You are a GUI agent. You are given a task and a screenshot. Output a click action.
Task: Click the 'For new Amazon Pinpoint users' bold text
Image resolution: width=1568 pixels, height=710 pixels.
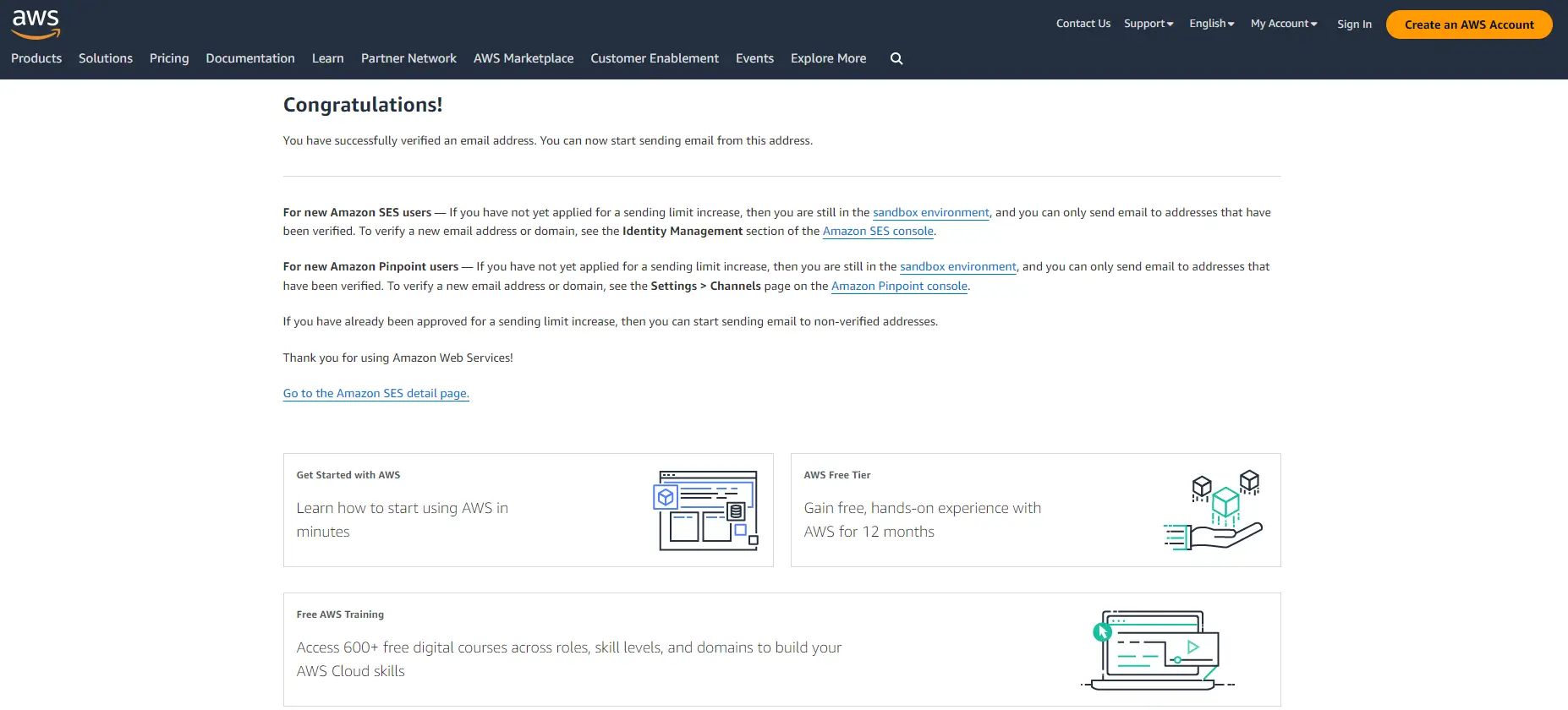coord(370,266)
